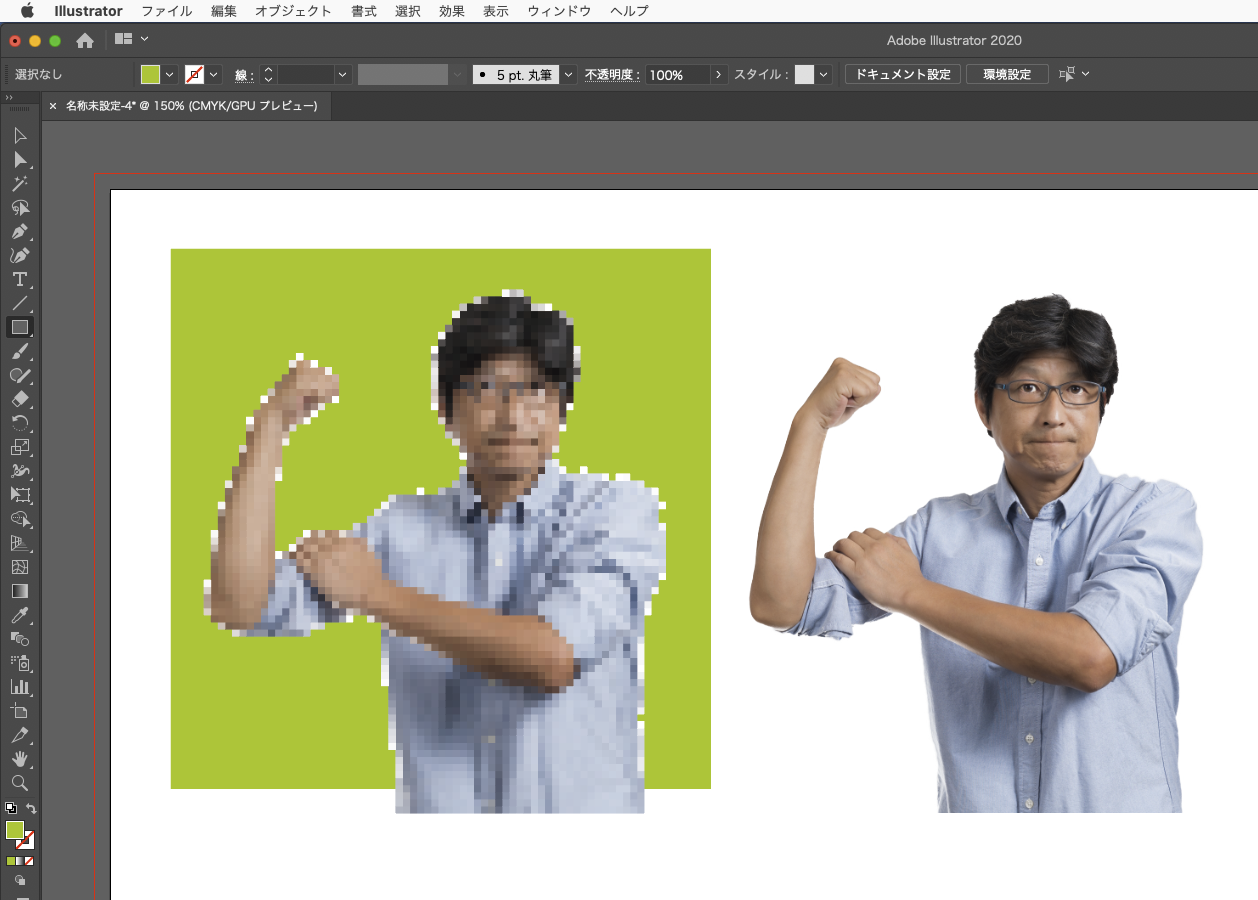Open the 編集 menu

click(224, 11)
